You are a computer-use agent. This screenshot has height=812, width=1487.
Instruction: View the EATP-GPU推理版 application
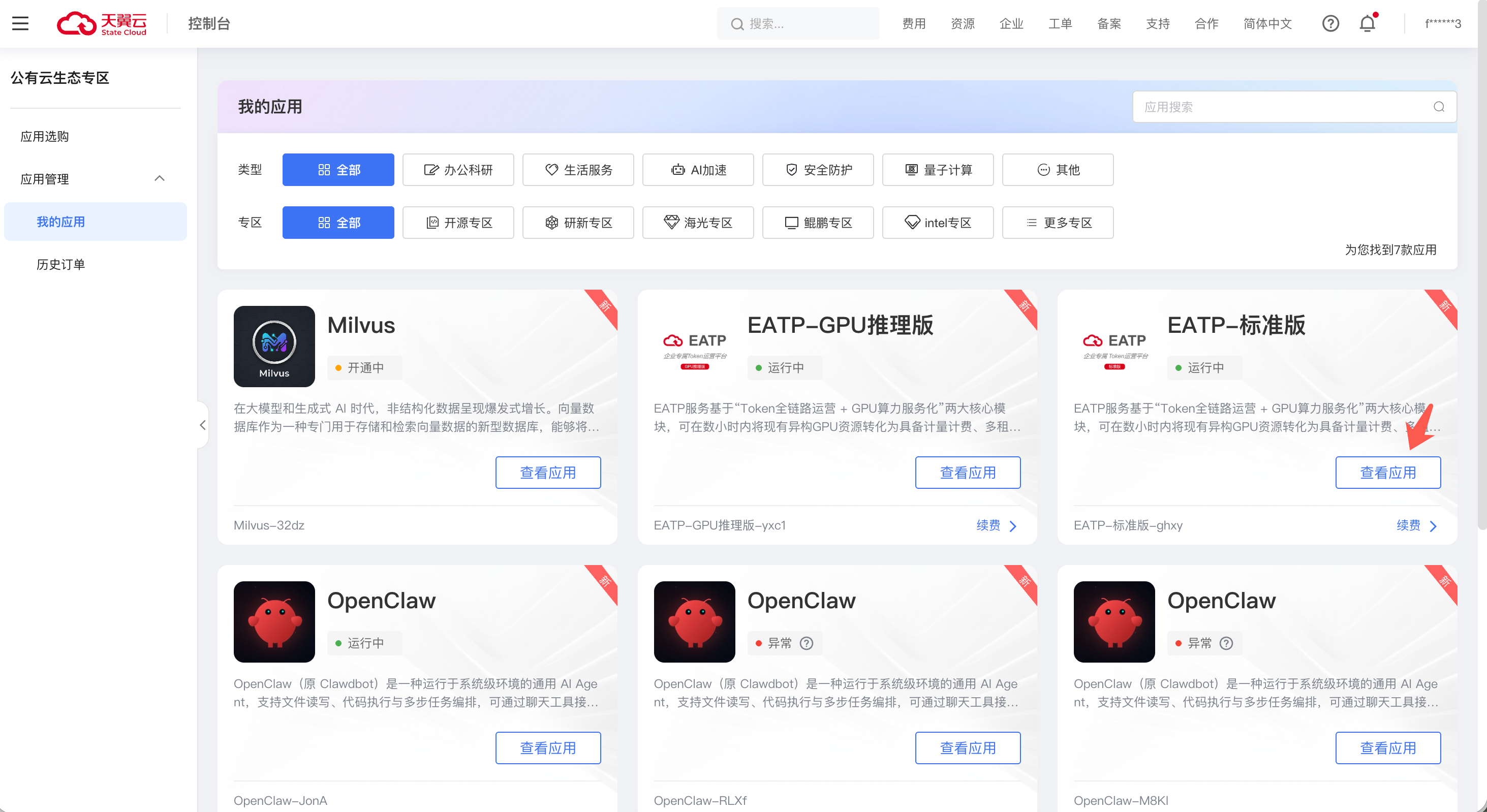tap(968, 473)
